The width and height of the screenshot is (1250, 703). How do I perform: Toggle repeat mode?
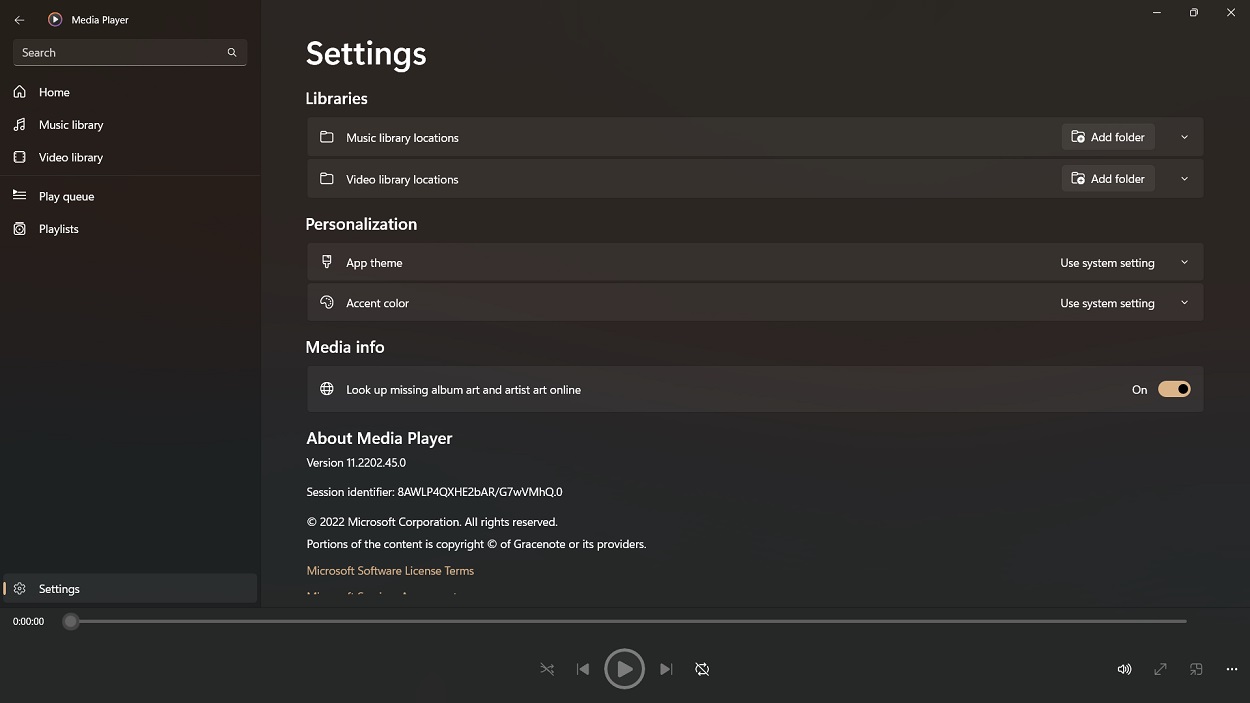tap(702, 669)
